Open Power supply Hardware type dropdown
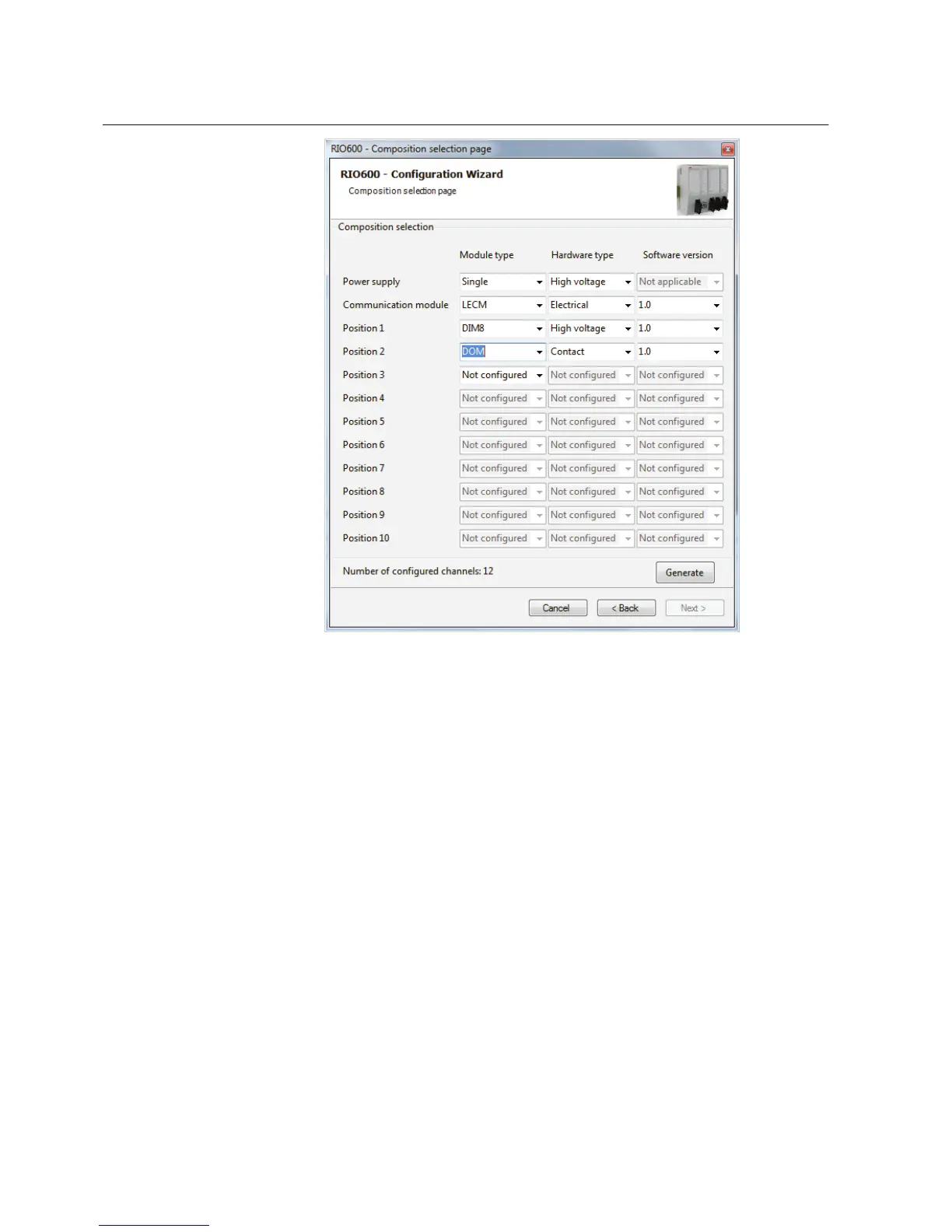 click(591, 282)
